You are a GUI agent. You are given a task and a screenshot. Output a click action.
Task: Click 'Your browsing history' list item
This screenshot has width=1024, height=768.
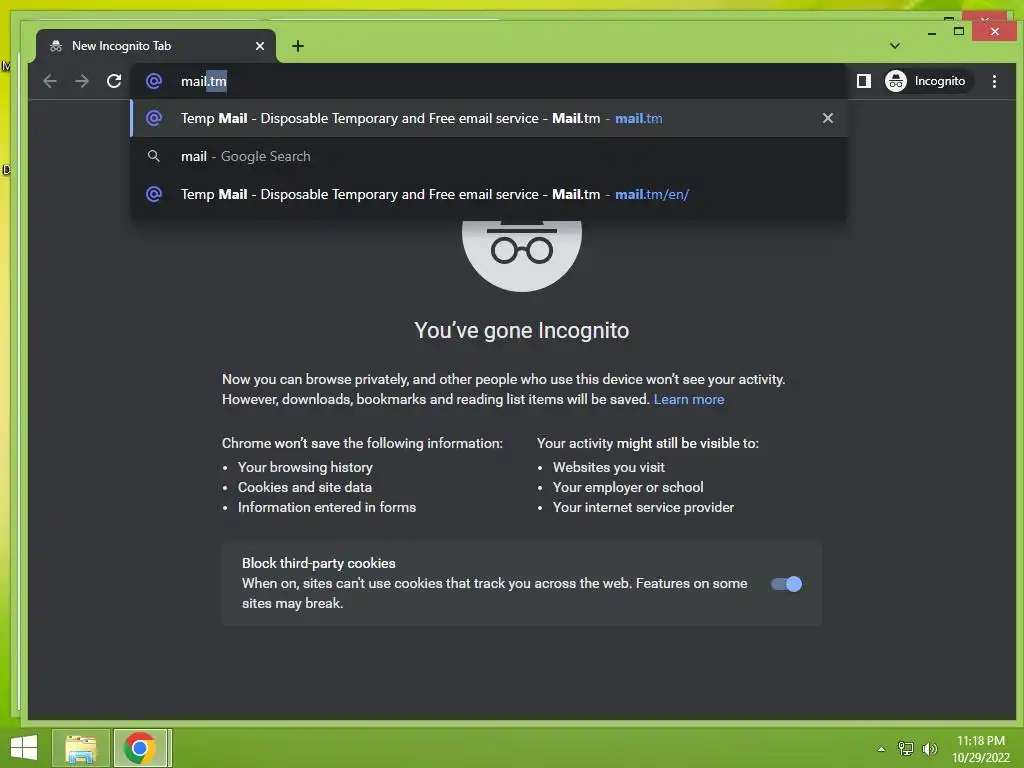(x=305, y=468)
